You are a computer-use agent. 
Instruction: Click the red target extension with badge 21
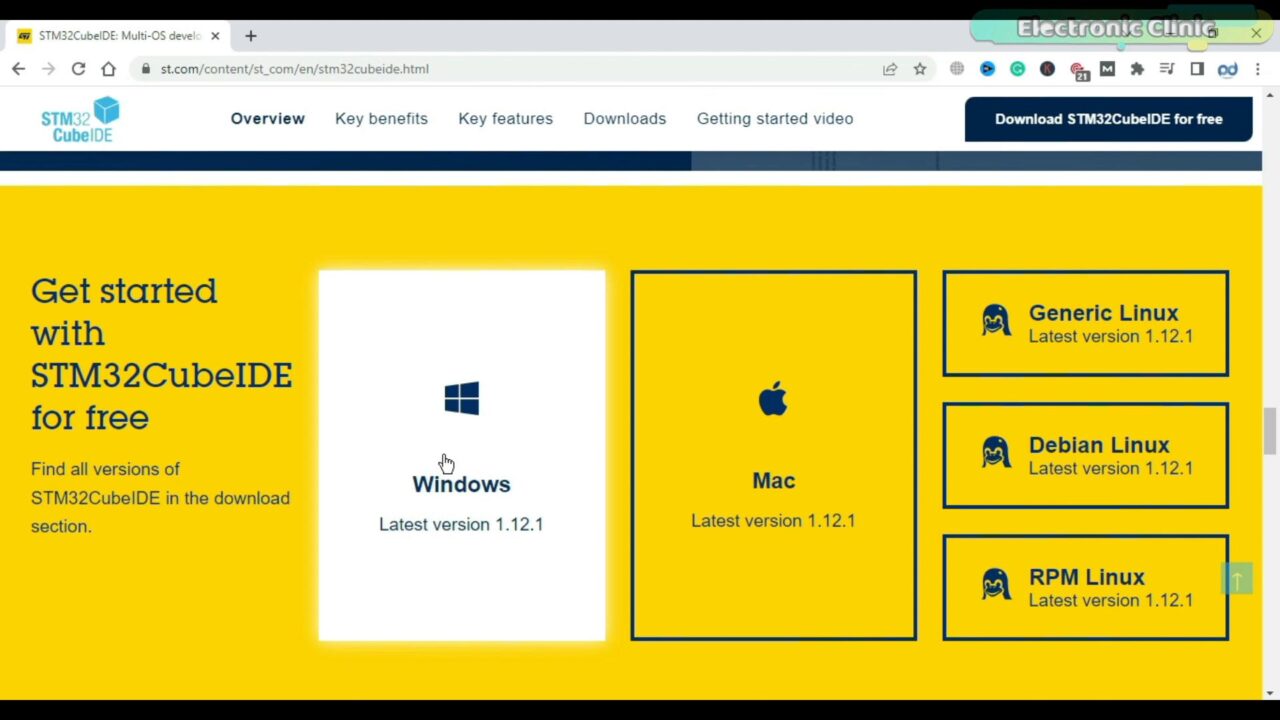(1078, 71)
